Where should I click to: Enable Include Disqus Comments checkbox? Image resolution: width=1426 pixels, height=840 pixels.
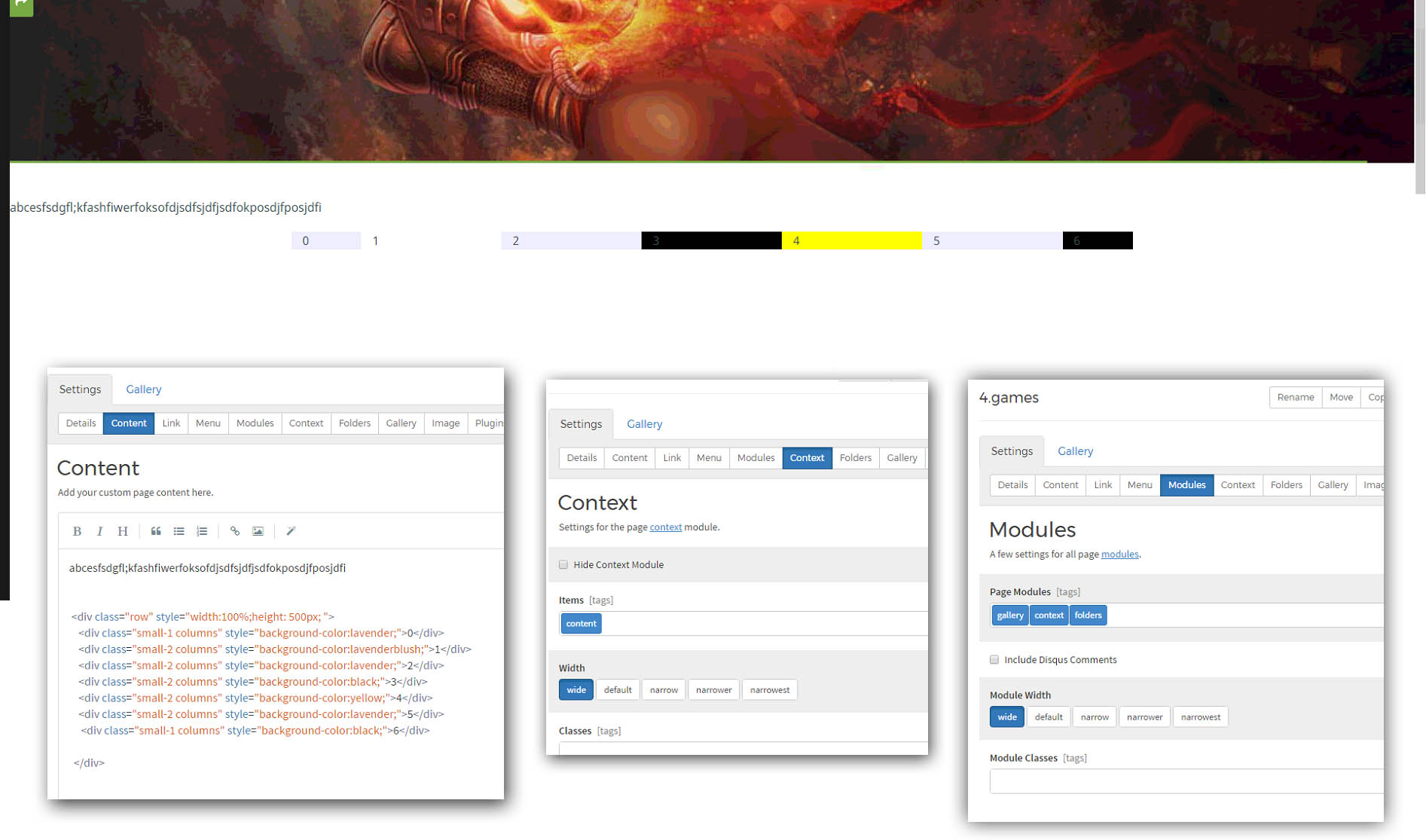(994, 660)
